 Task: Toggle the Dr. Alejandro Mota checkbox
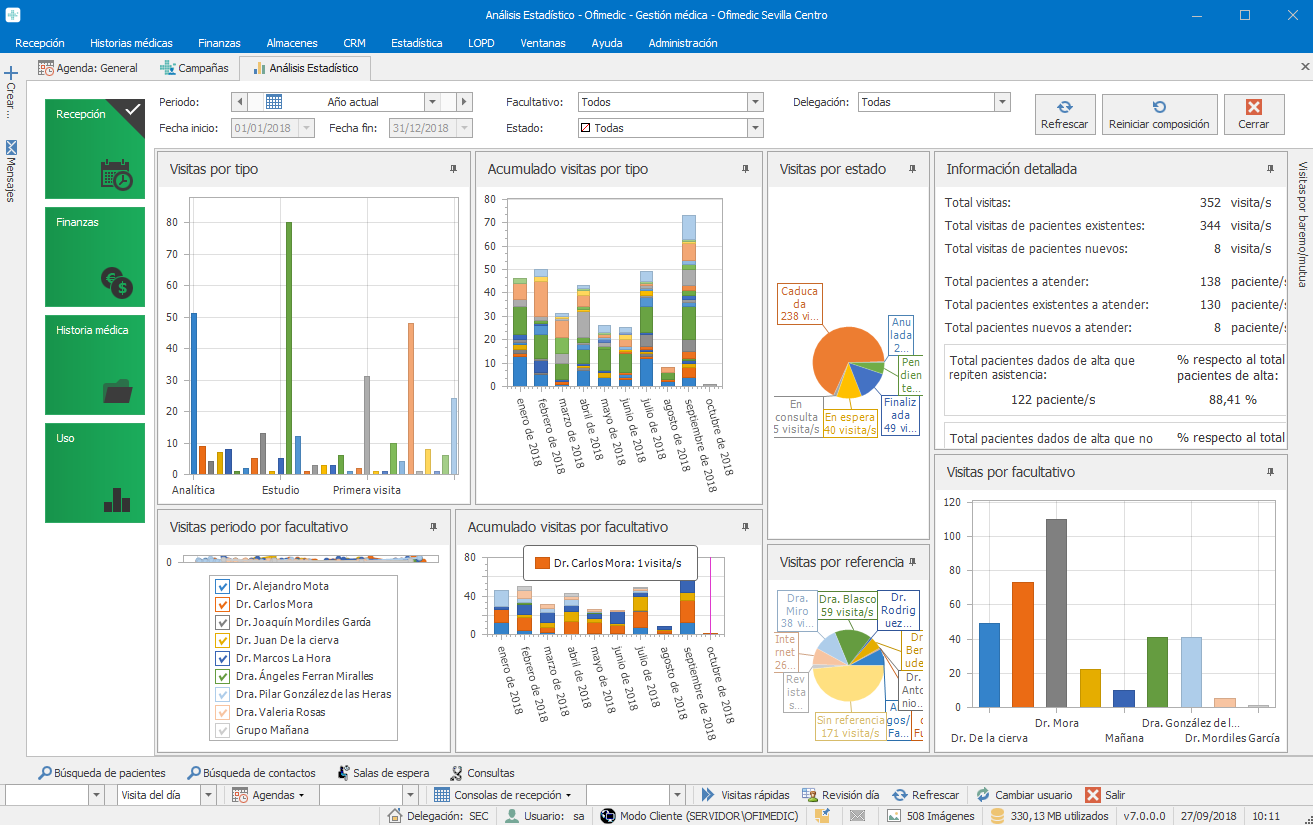223,587
